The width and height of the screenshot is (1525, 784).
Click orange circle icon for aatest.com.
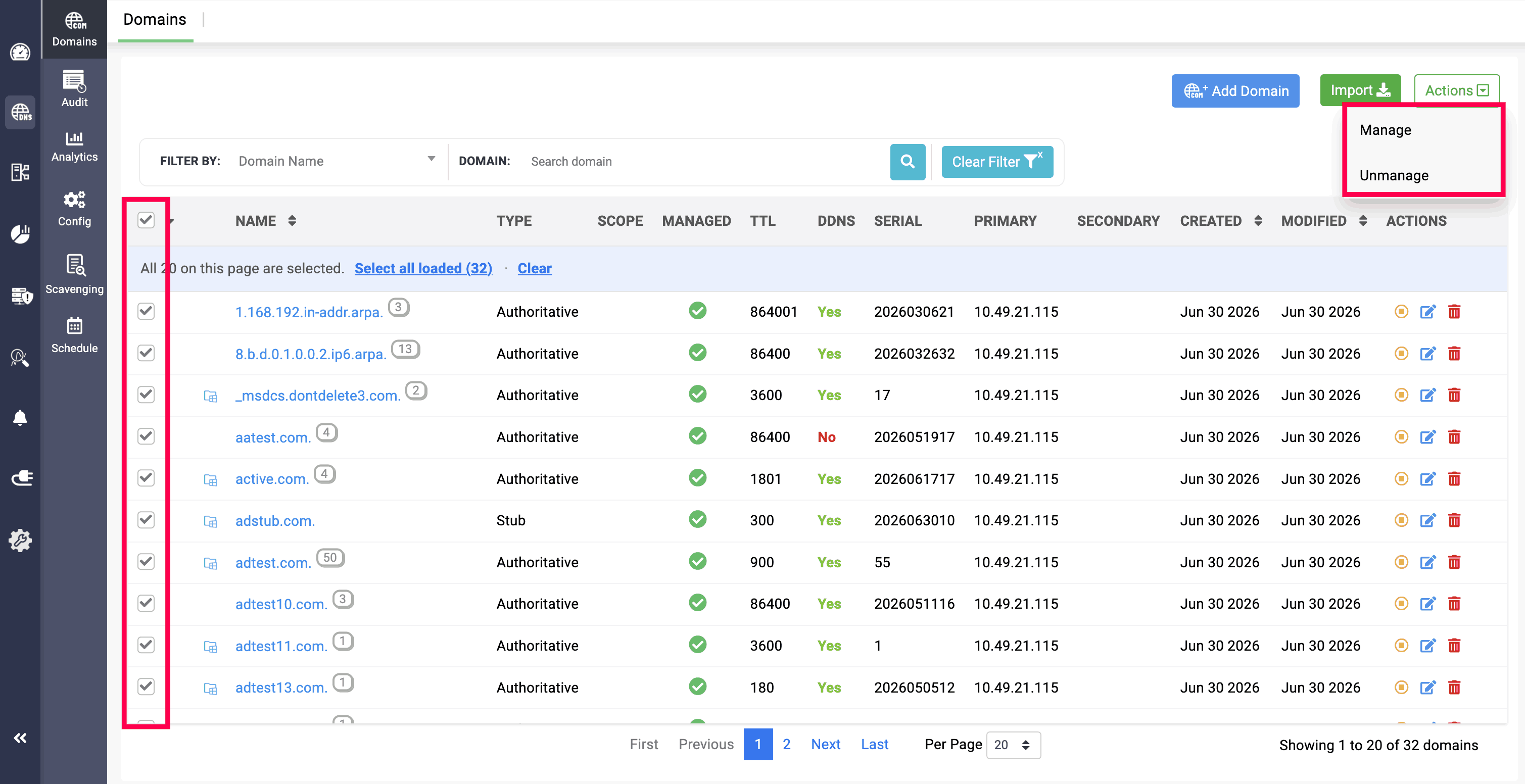[x=1401, y=436]
